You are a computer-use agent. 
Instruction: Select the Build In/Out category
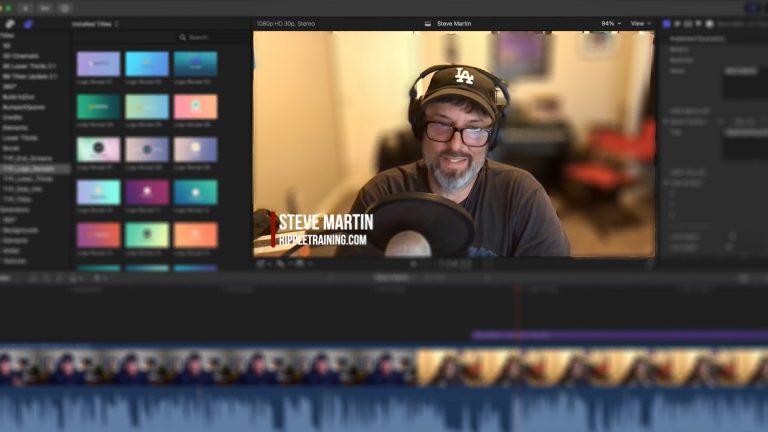tap(18, 97)
